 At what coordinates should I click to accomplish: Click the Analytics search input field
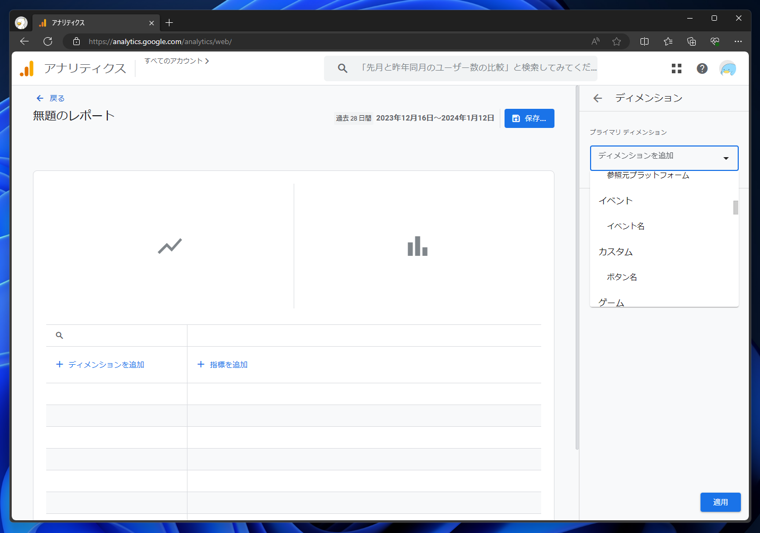point(460,68)
